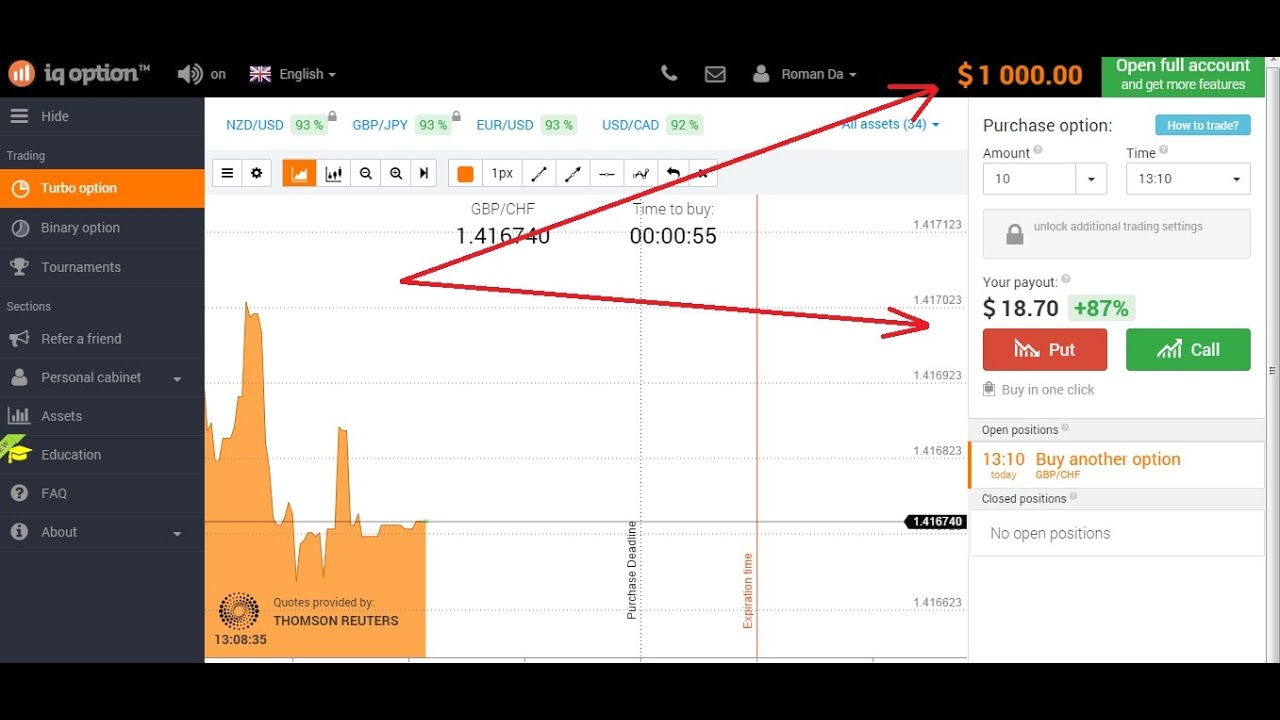The height and width of the screenshot is (720, 1280).
Task: Click the page vertical scrollbar
Action: click(1273, 360)
